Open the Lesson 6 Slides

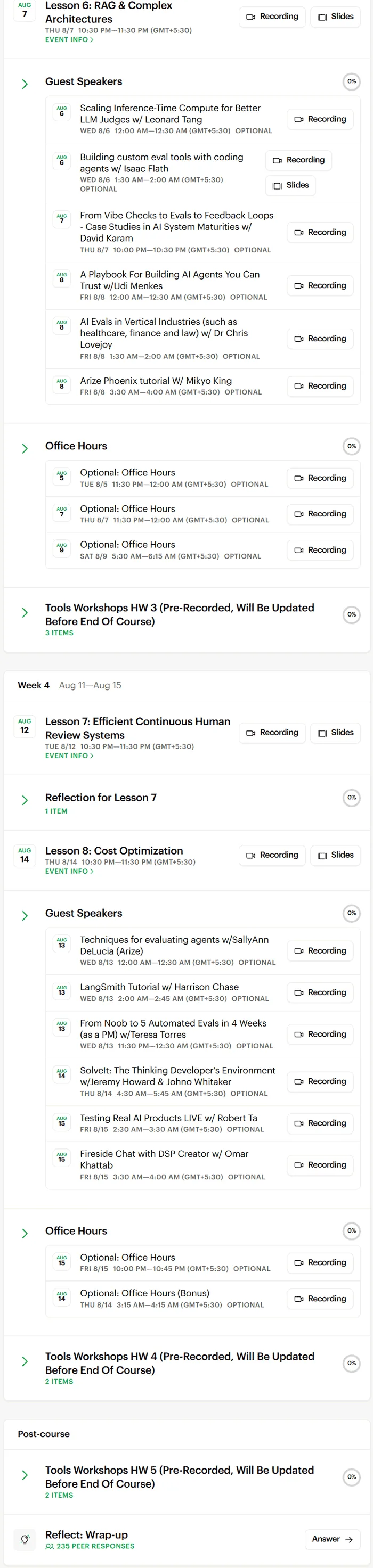[335, 17]
